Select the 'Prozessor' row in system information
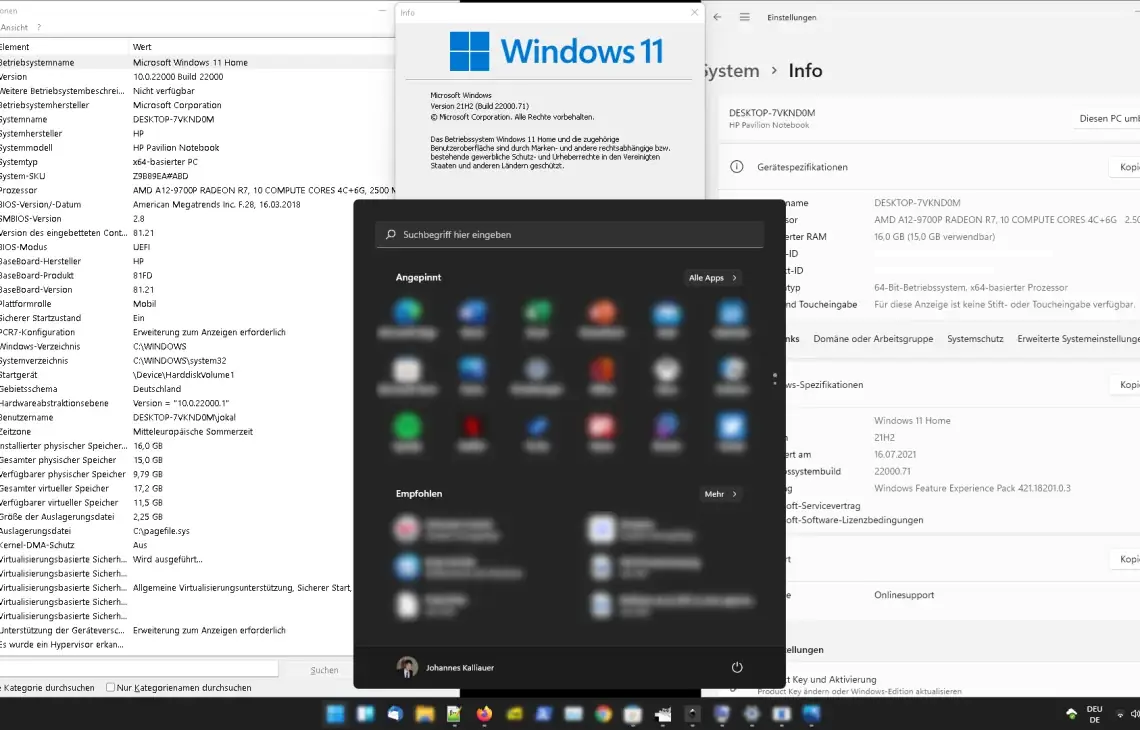Viewport: 1140px width, 730px height. click(197, 190)
